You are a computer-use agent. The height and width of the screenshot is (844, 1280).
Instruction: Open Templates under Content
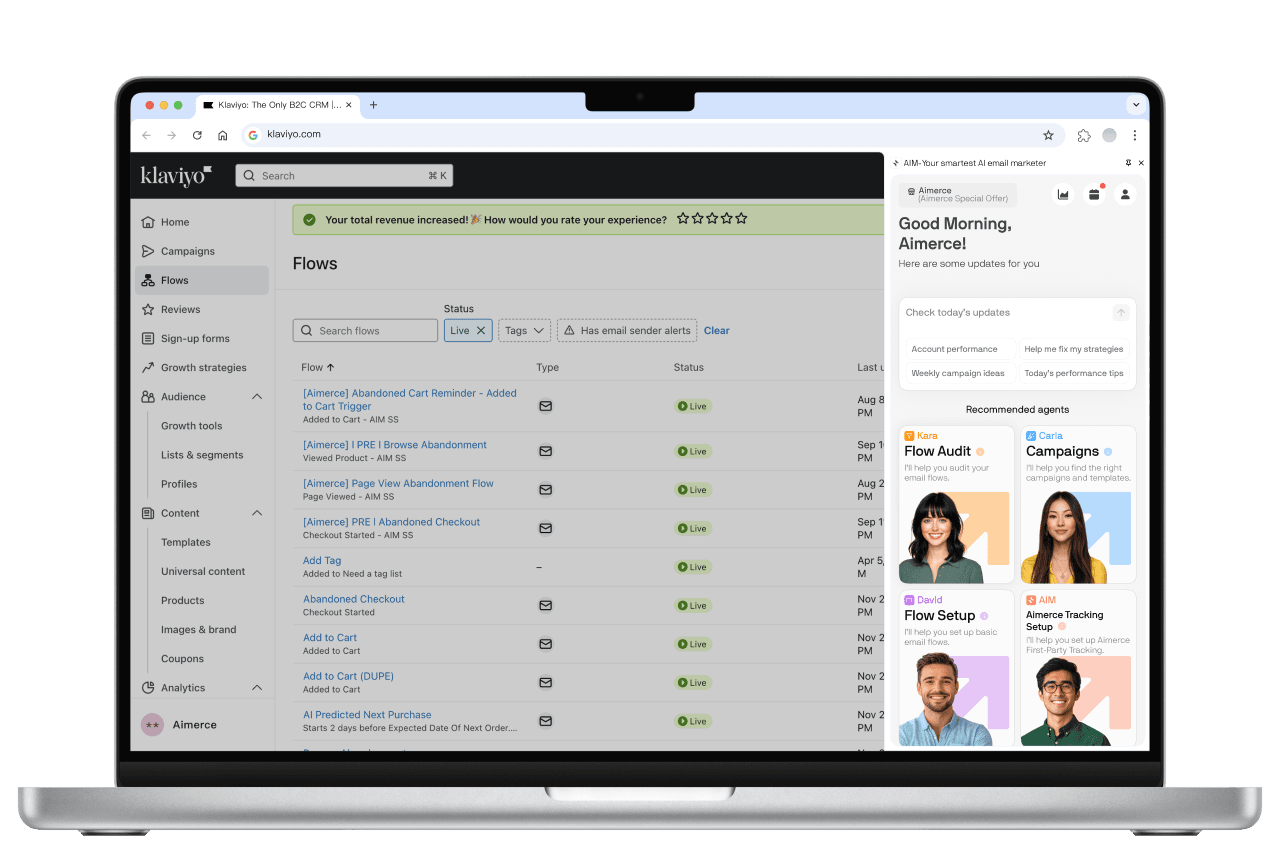186,542
